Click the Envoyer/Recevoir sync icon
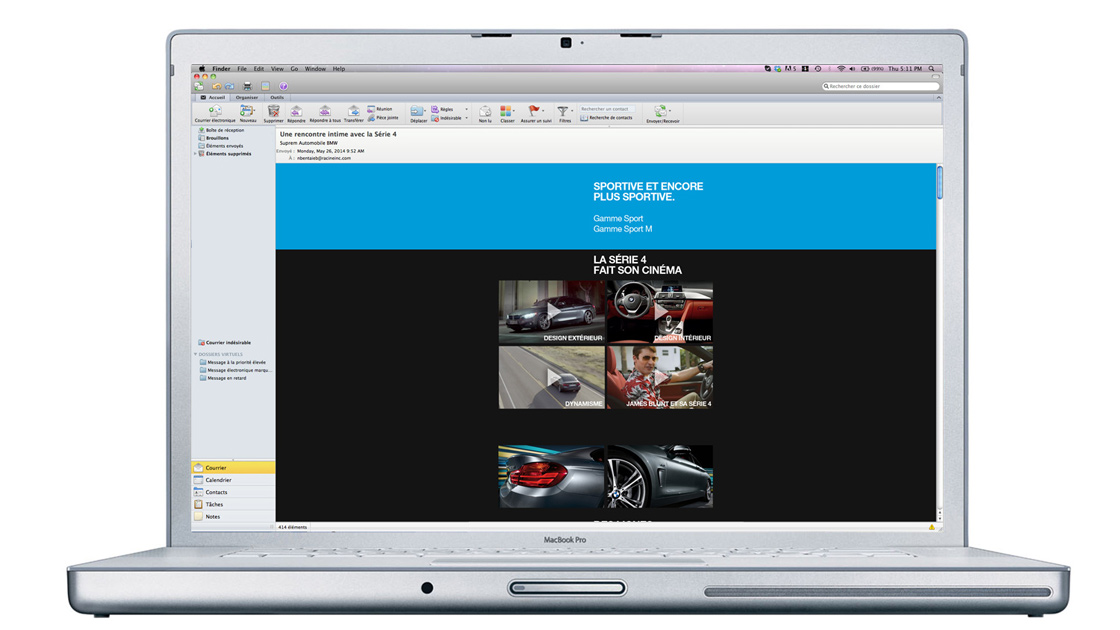The image size is (1120, 630). [660, 111]
